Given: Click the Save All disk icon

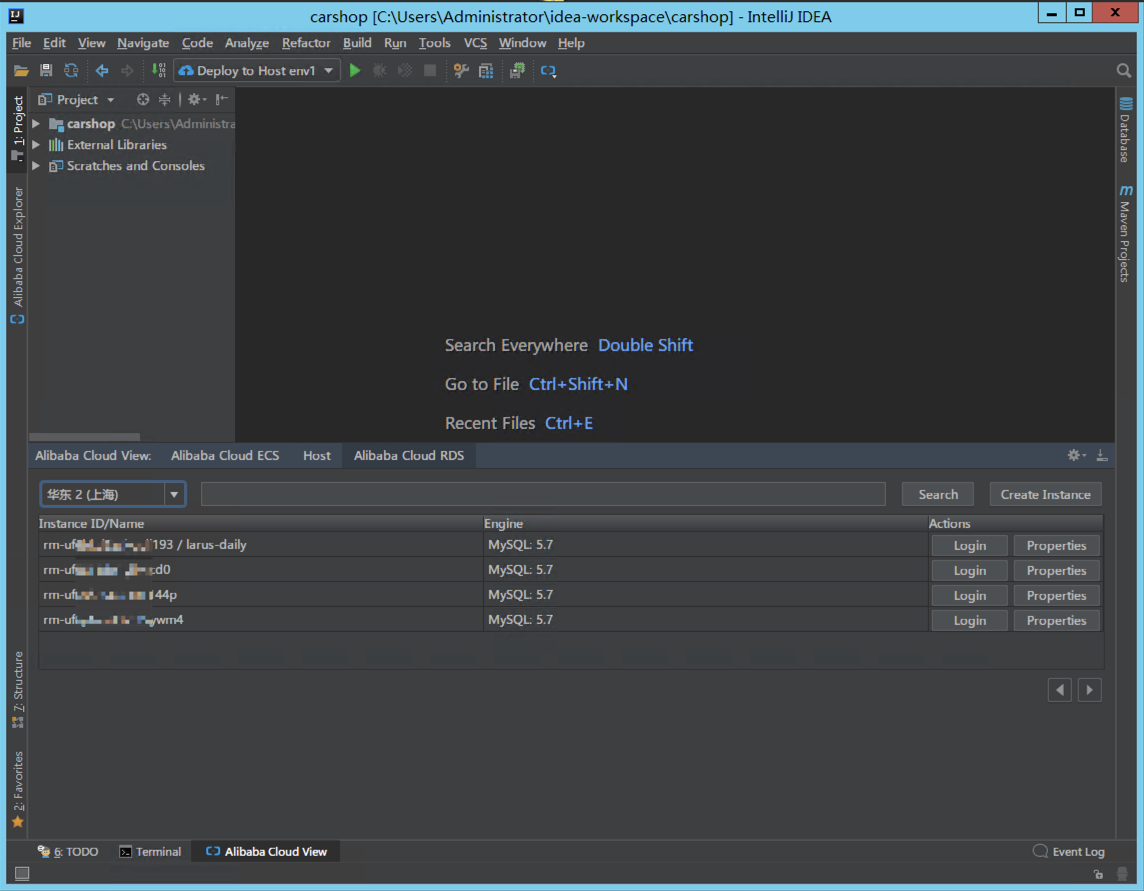Looking at the screenshot, I should tap(46, 71).
